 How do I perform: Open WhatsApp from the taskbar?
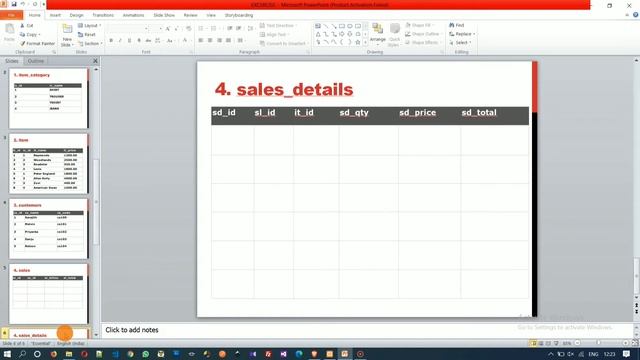[x=145, y=354]
